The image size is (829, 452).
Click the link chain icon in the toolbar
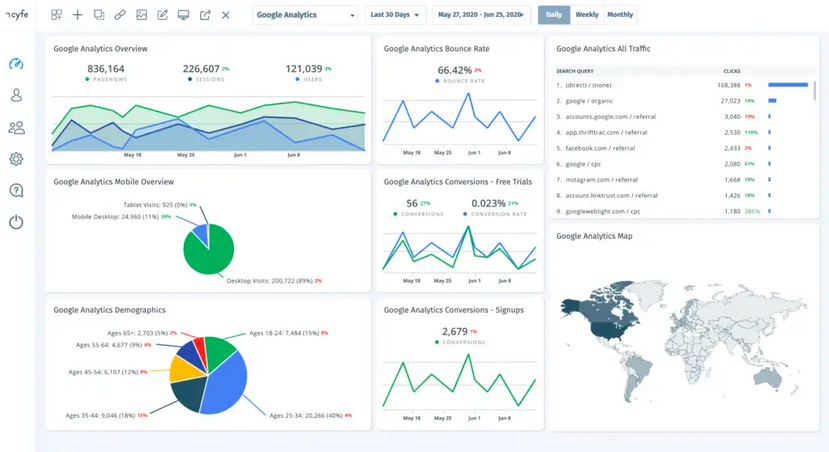[120, 15]
